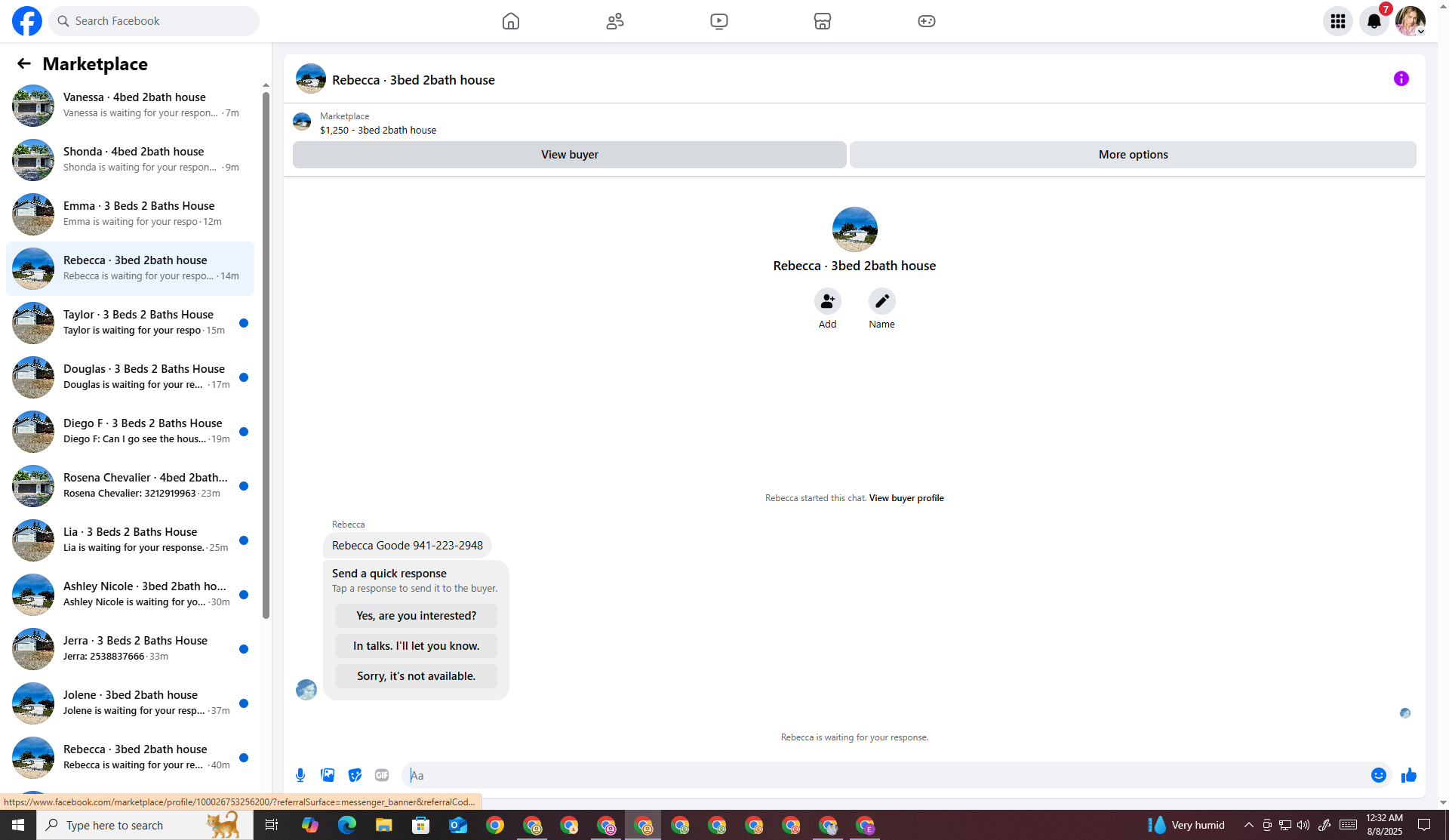This screenshot has width=1449, height=840.
Task: Open conversation information purple icon
Action: pos(1401,78)
